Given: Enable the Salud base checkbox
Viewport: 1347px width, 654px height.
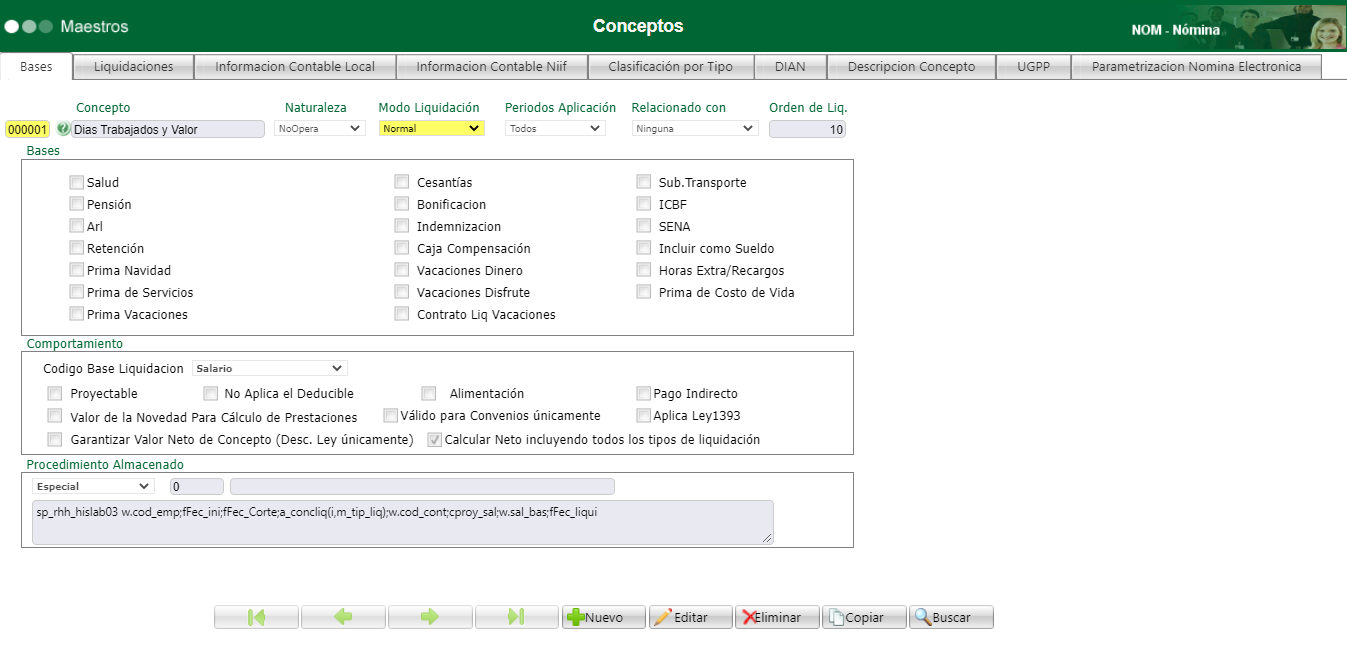Looking at the screenshot, I should (77, 183).
